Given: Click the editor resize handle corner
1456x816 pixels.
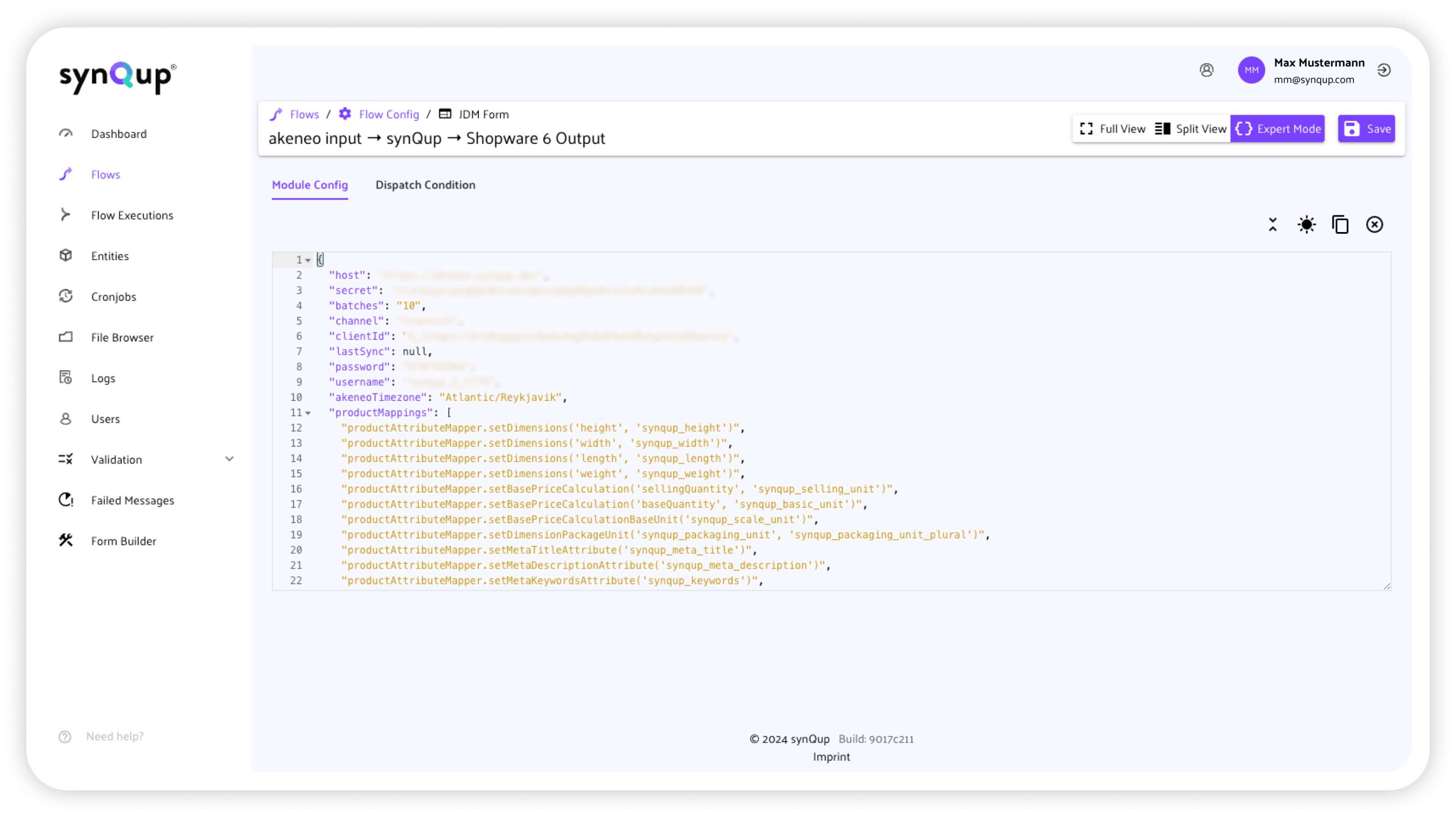Looking at the screenshot, I should click(1387, 586).
